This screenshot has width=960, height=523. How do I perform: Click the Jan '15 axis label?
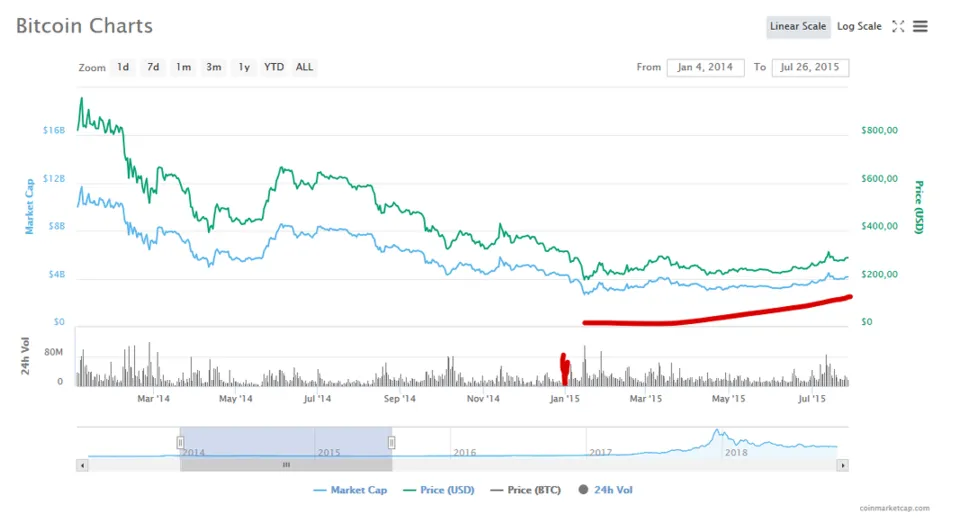coord(564,399)
